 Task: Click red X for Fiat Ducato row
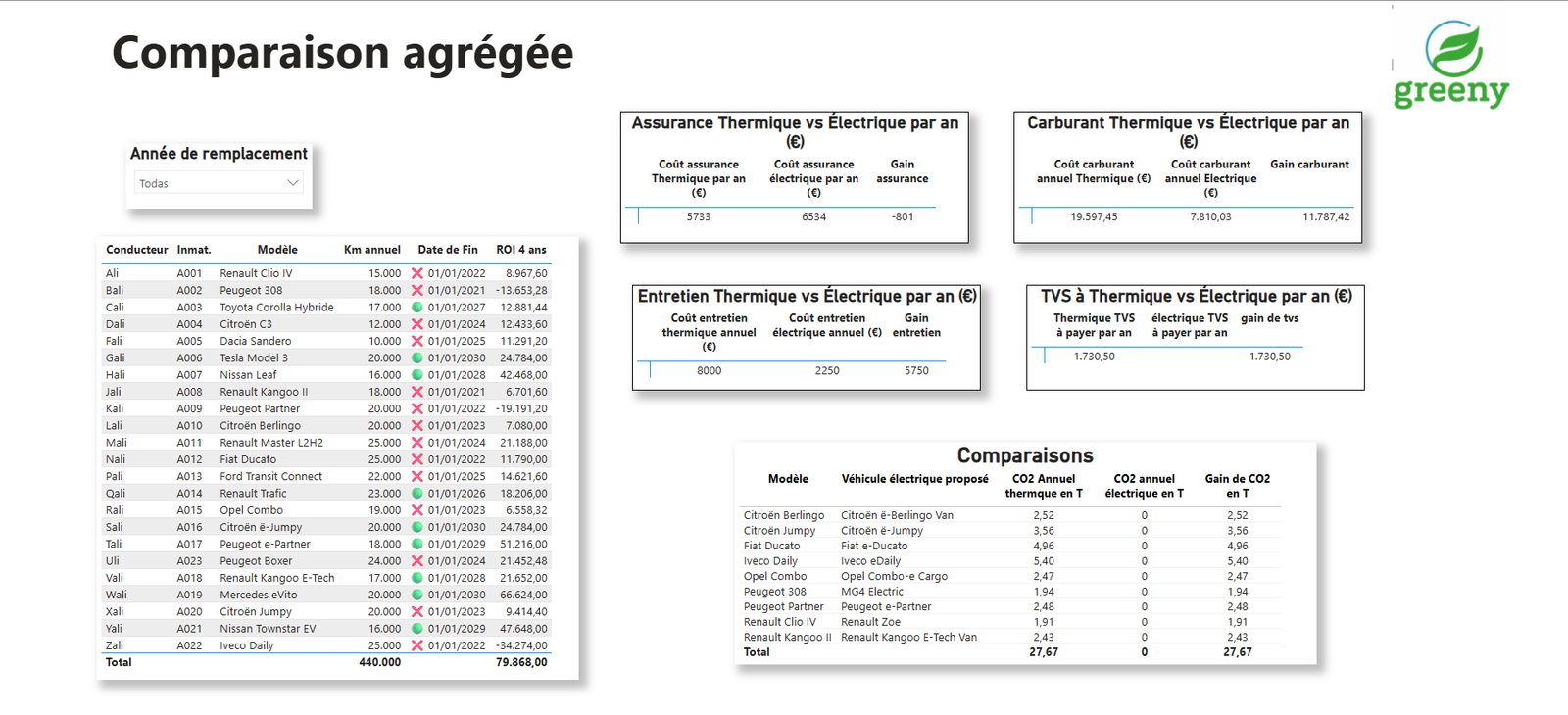(416, 459)
